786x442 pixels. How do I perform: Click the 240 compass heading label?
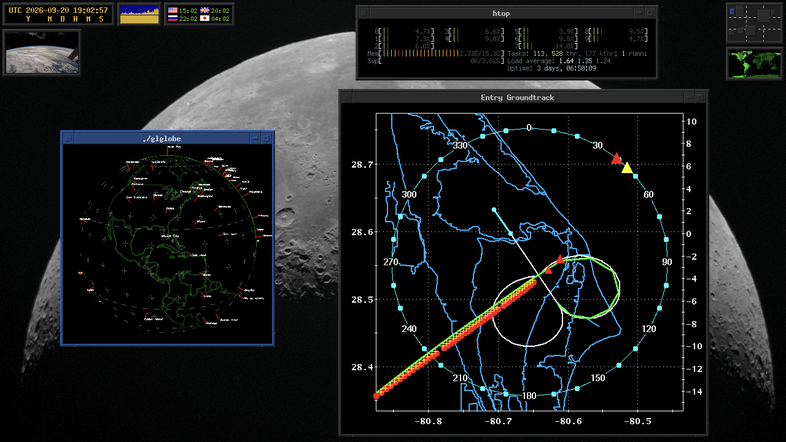409,329
